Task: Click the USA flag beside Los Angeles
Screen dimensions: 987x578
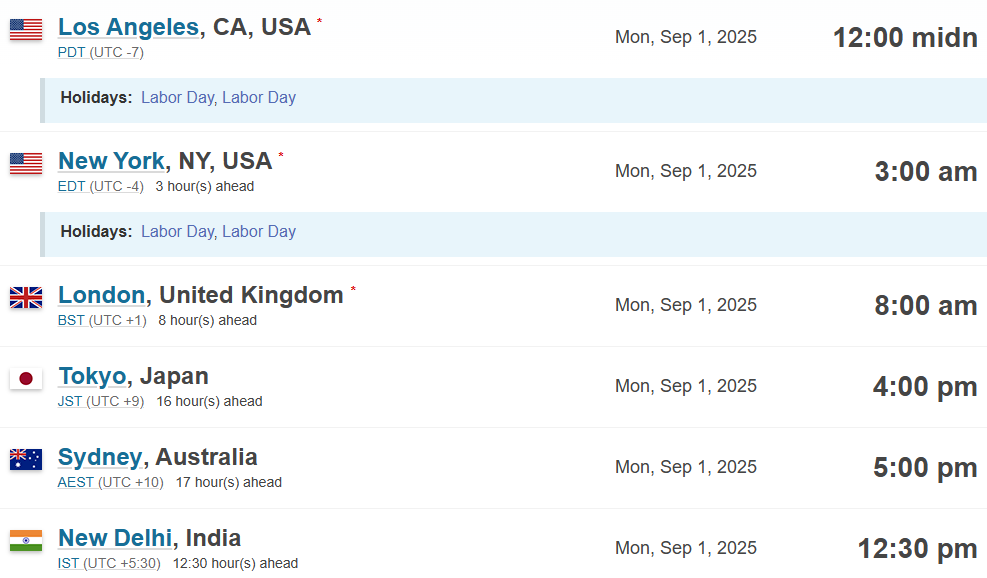Action: (x=26, y=29)
